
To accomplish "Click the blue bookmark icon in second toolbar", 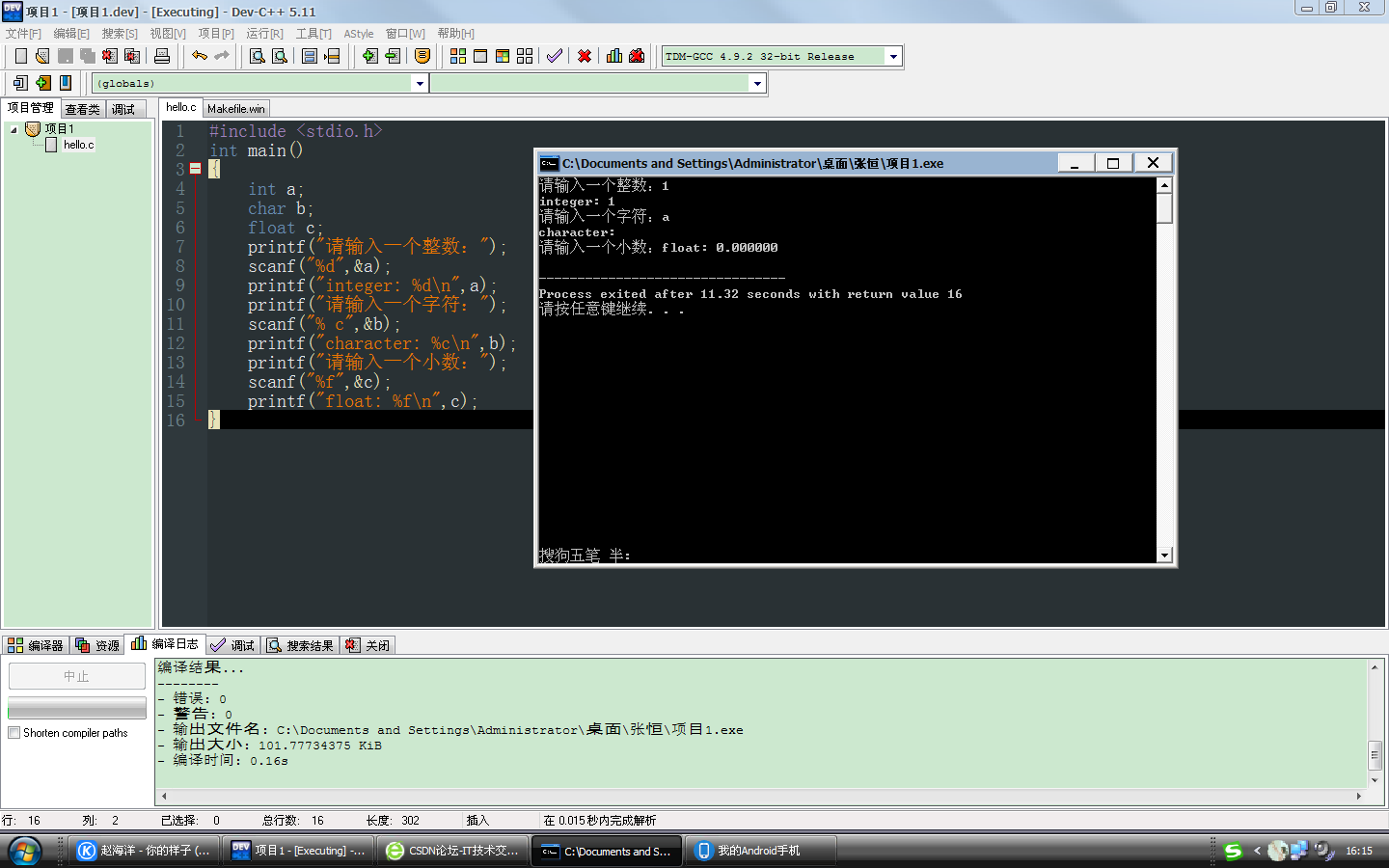I will click(x=66, y=83).
